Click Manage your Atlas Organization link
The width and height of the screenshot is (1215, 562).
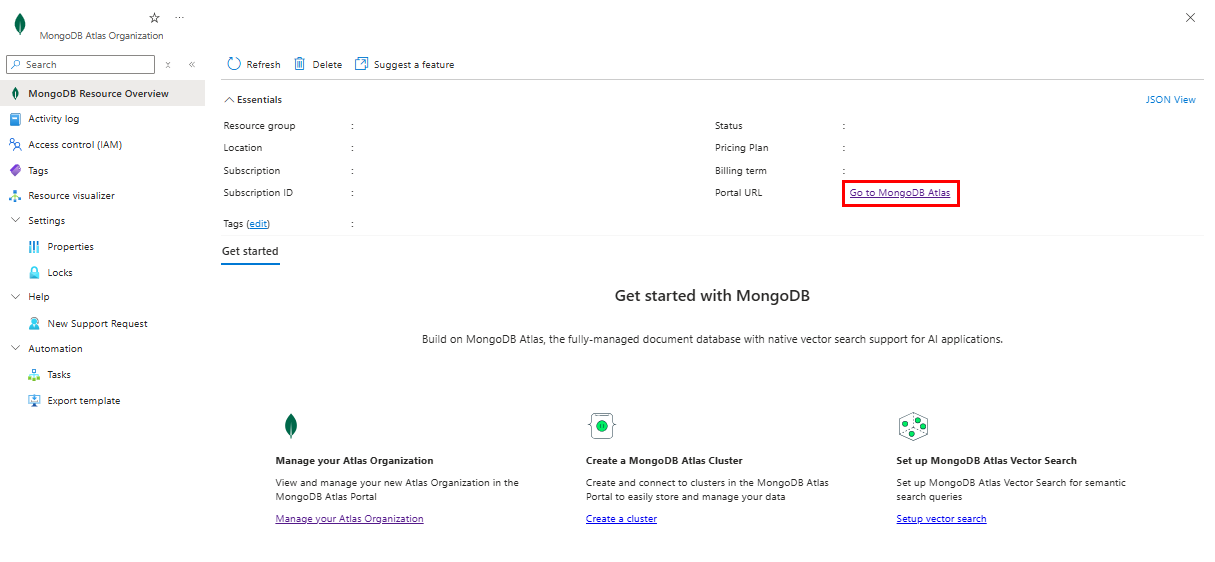(x=349, y=519)
